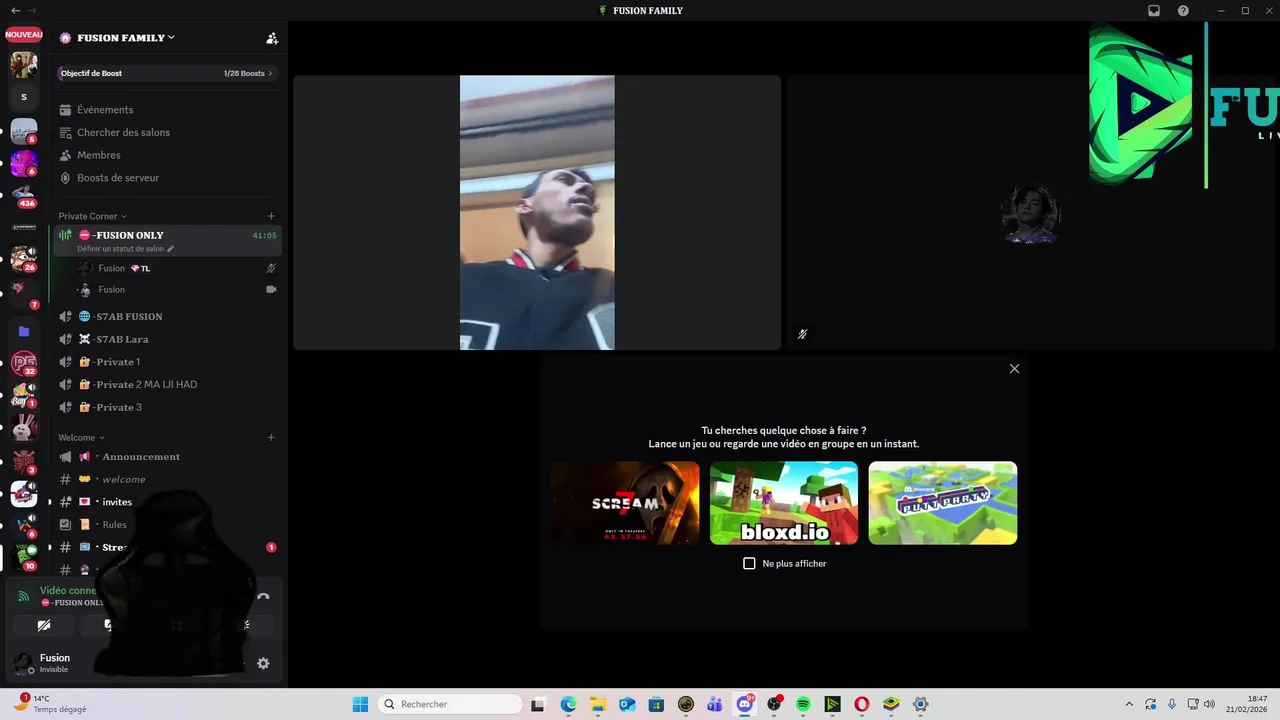
Task: Select the webcam video tile
Action: [537, 213]
